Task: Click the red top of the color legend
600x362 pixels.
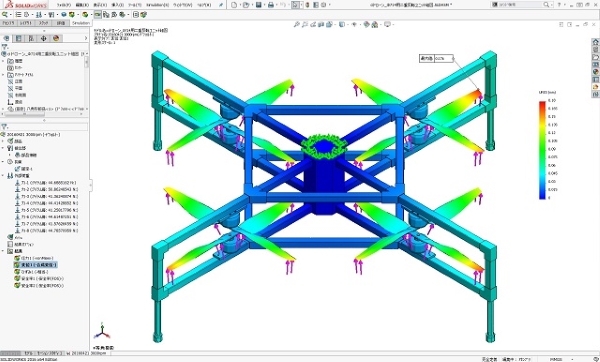Action: point(542,103)
